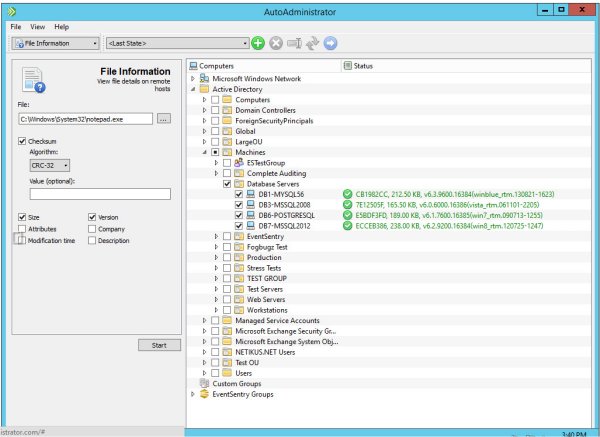This screenshot has height=437, width=600.
Task: Click the gray refresh arrows toolbar icon
Action: click(312, 43)
